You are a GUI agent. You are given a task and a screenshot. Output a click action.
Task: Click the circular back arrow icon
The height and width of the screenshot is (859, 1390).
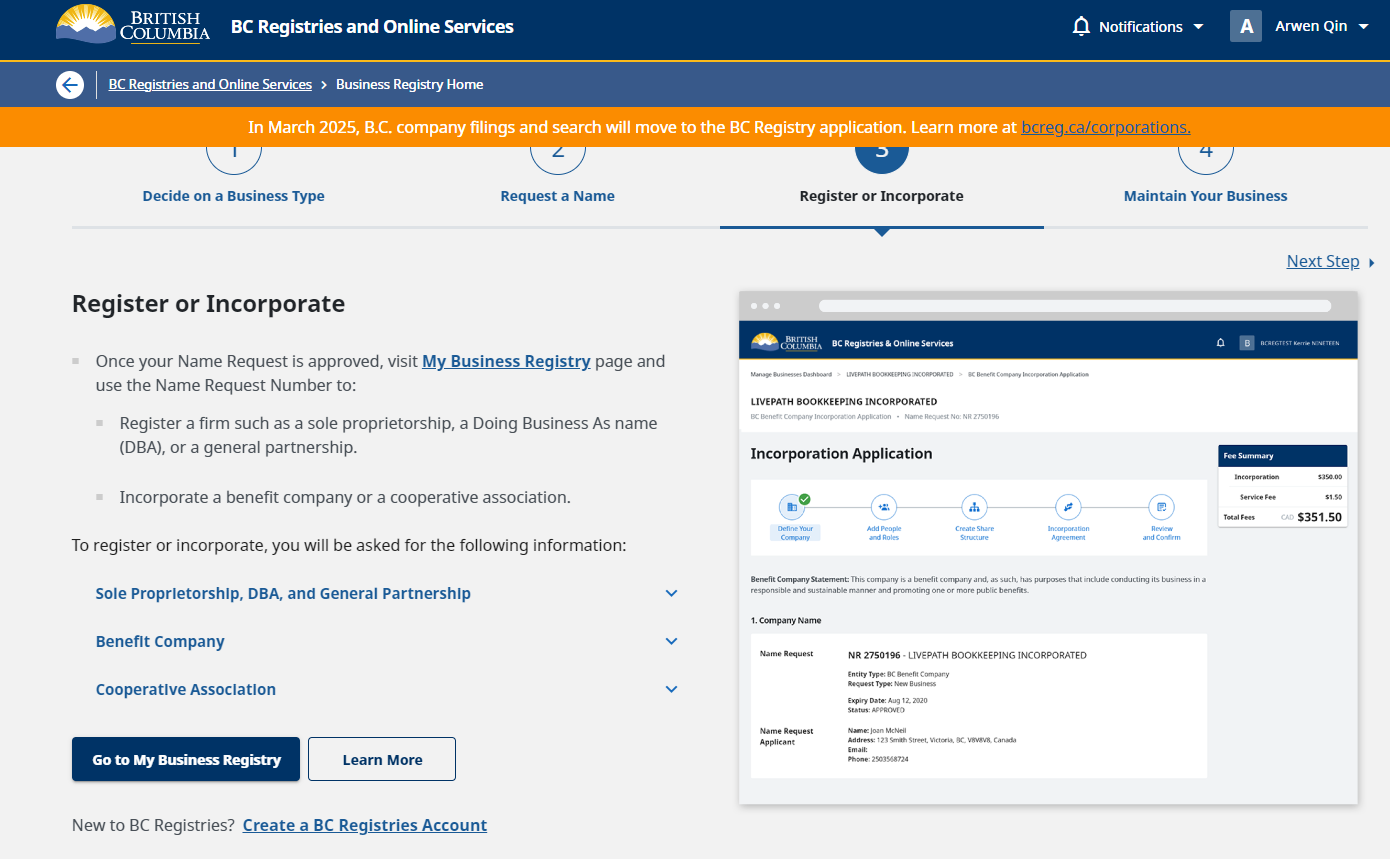pos(69,85)
